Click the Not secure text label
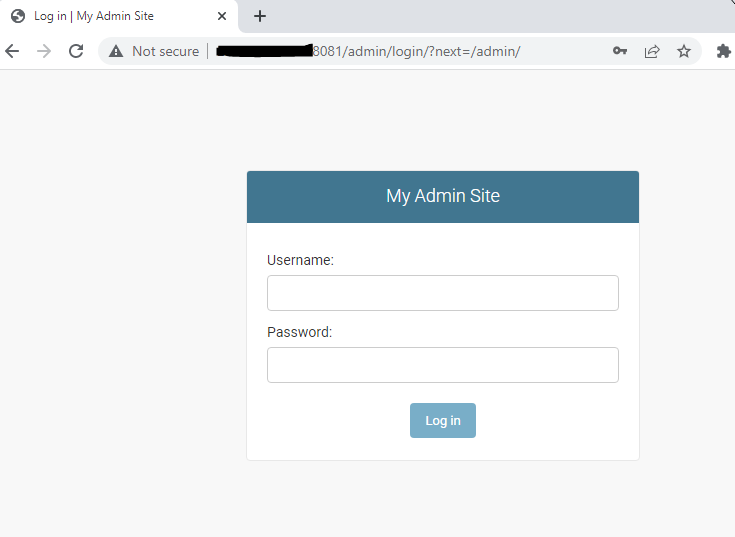The height and width of the screenshot is (537, 735). (165, 51)
